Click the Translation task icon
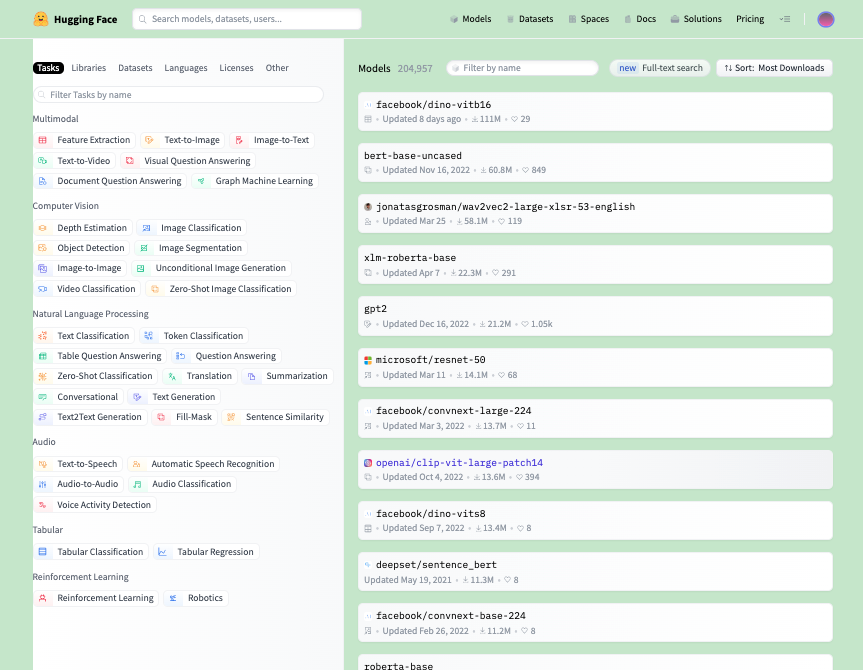 point(172,377)
